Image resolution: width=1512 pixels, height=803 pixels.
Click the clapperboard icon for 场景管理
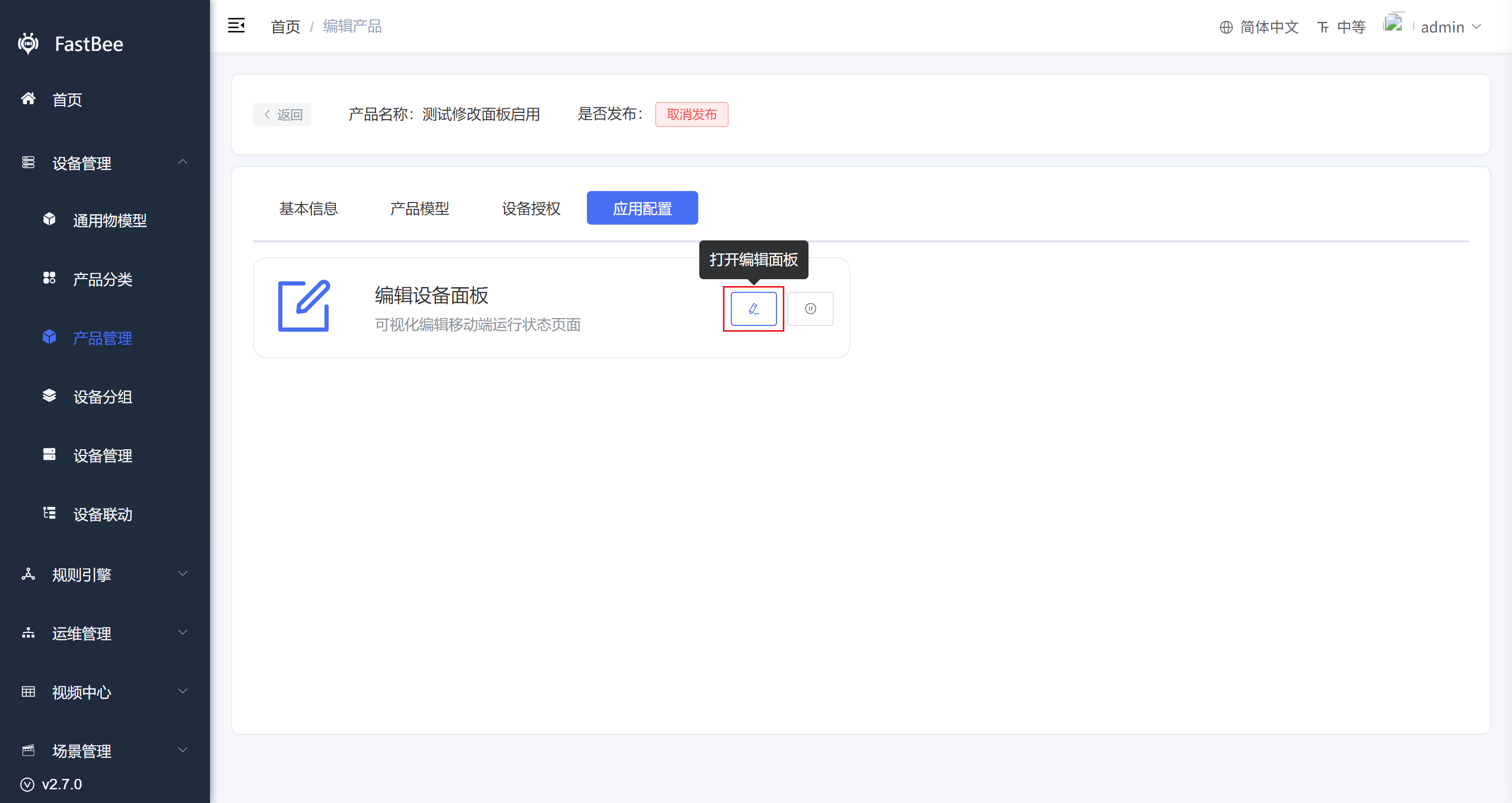point(28,750)
